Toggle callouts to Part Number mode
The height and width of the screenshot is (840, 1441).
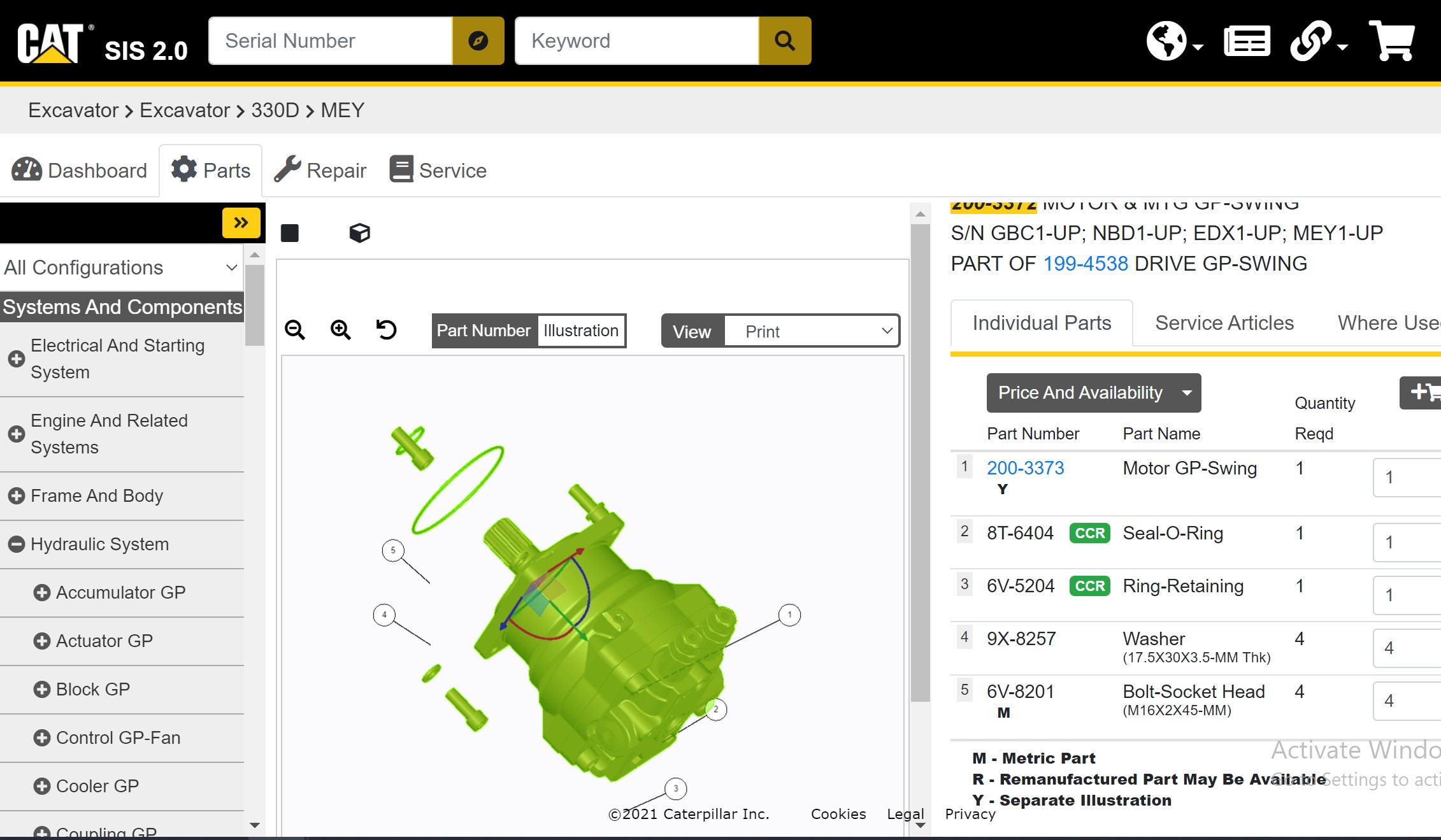tap(484, 331)
